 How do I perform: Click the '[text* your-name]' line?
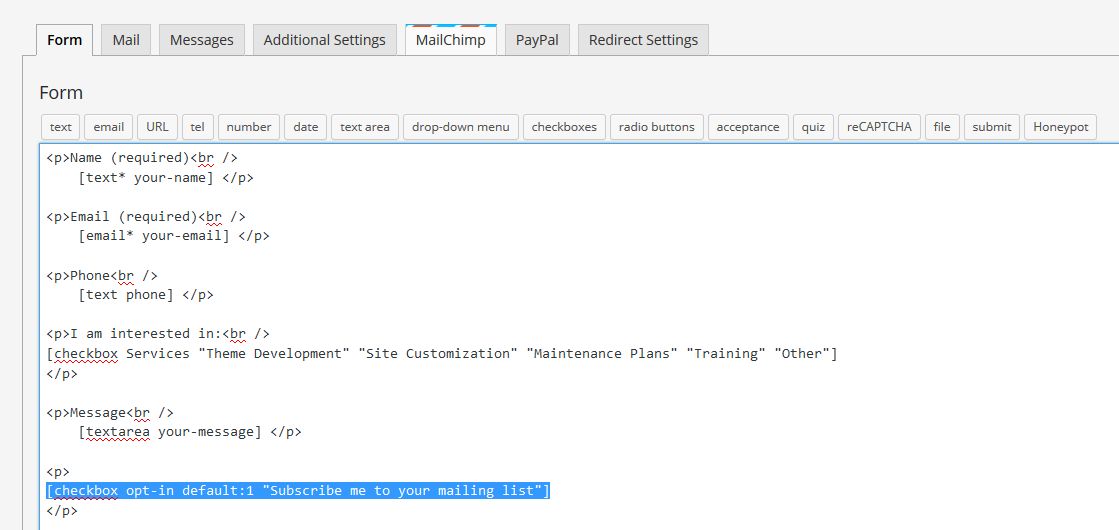[x=166, y=178]
